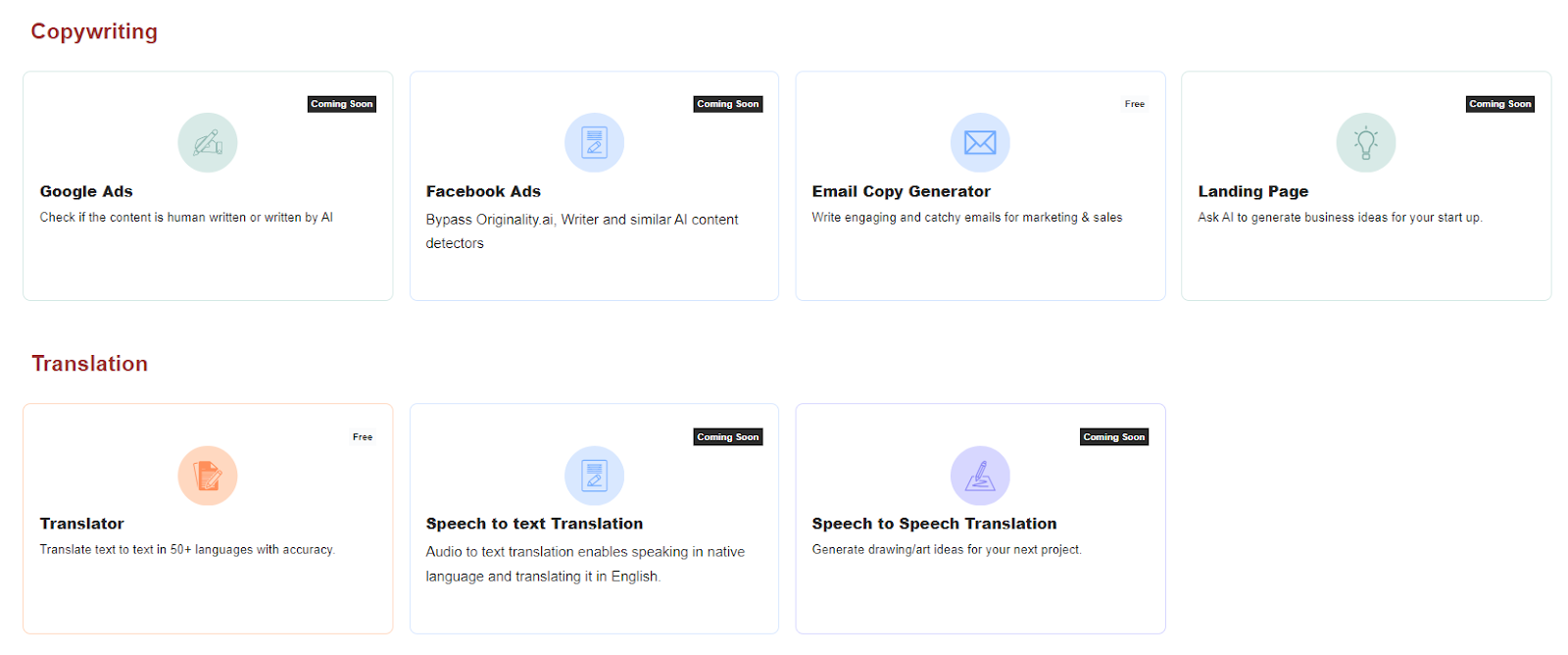This screenshot has width=1568, height=655.
Task: Click the Facebook Ads document icon
Action: tap(594, 143)
